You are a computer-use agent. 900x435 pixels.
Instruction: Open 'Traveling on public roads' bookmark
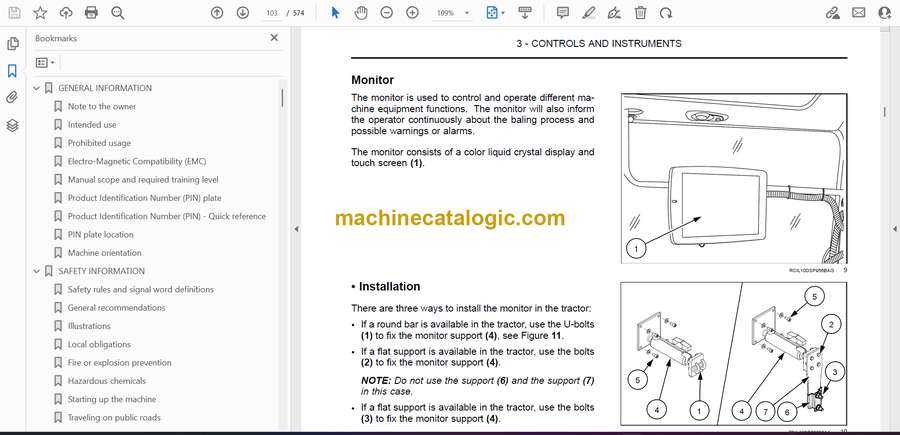[x=114, y=418]
